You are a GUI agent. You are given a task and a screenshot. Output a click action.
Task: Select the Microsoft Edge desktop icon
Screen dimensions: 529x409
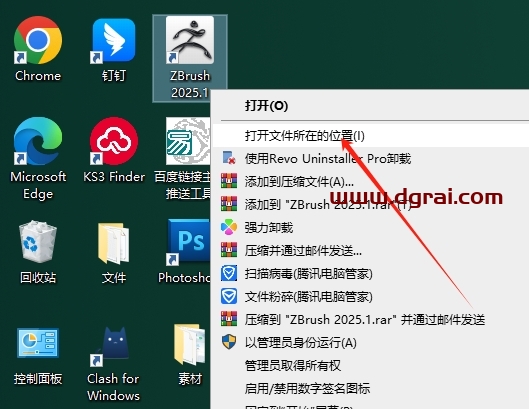pos(38,159)
